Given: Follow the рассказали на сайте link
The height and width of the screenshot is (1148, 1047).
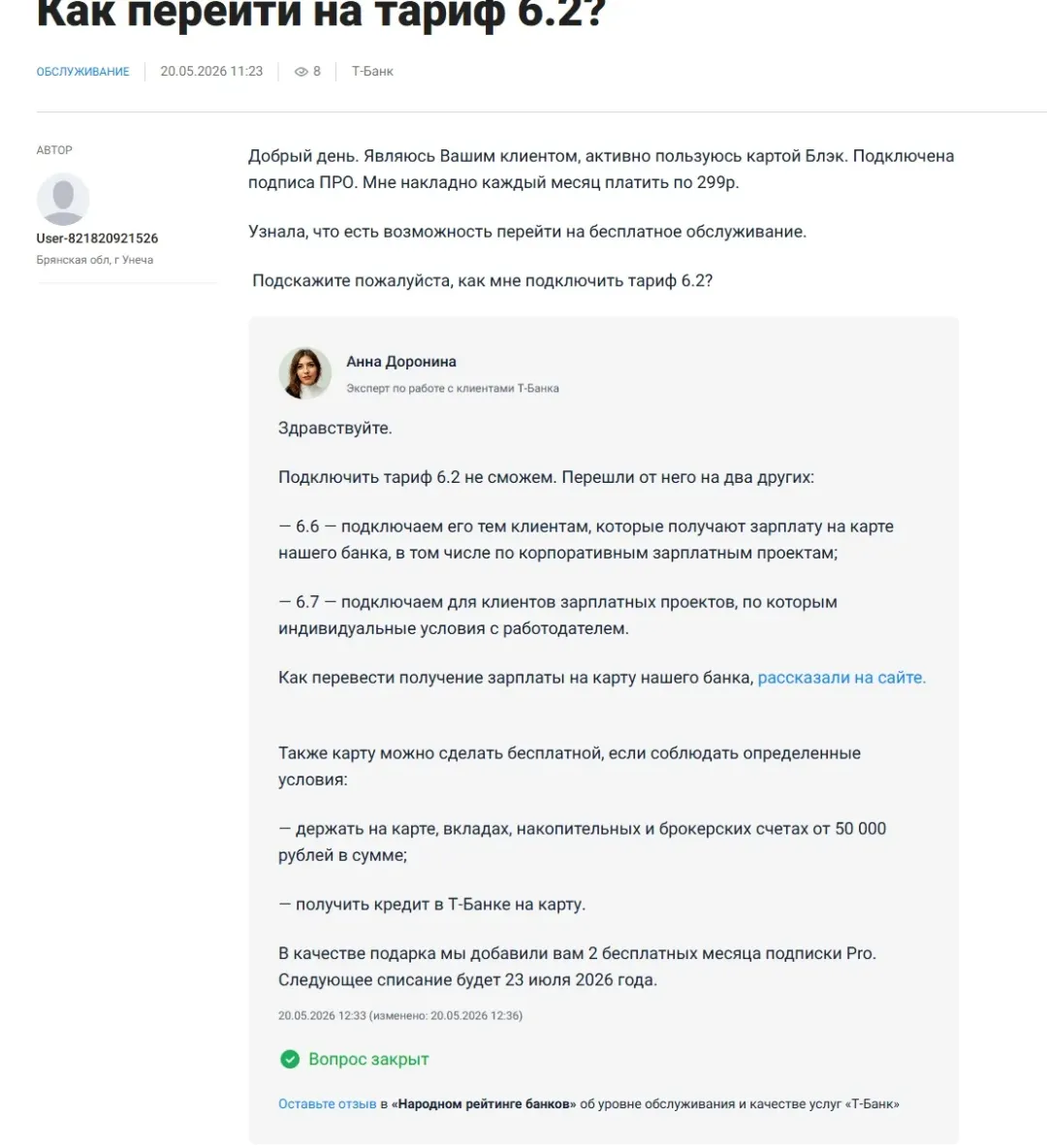Looking at the screenshot, I should (x=841, y=678).
